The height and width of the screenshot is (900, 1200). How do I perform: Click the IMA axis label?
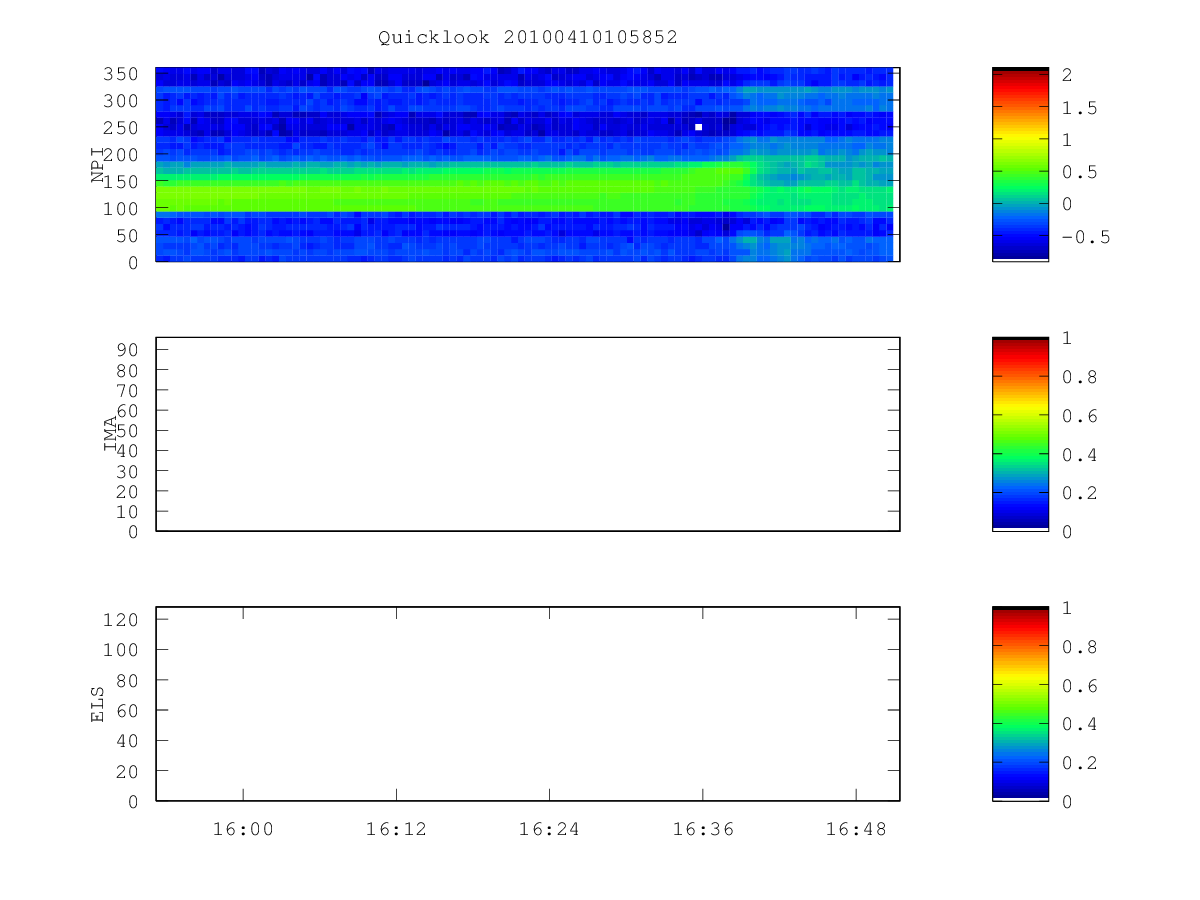(x=110, y=434)
